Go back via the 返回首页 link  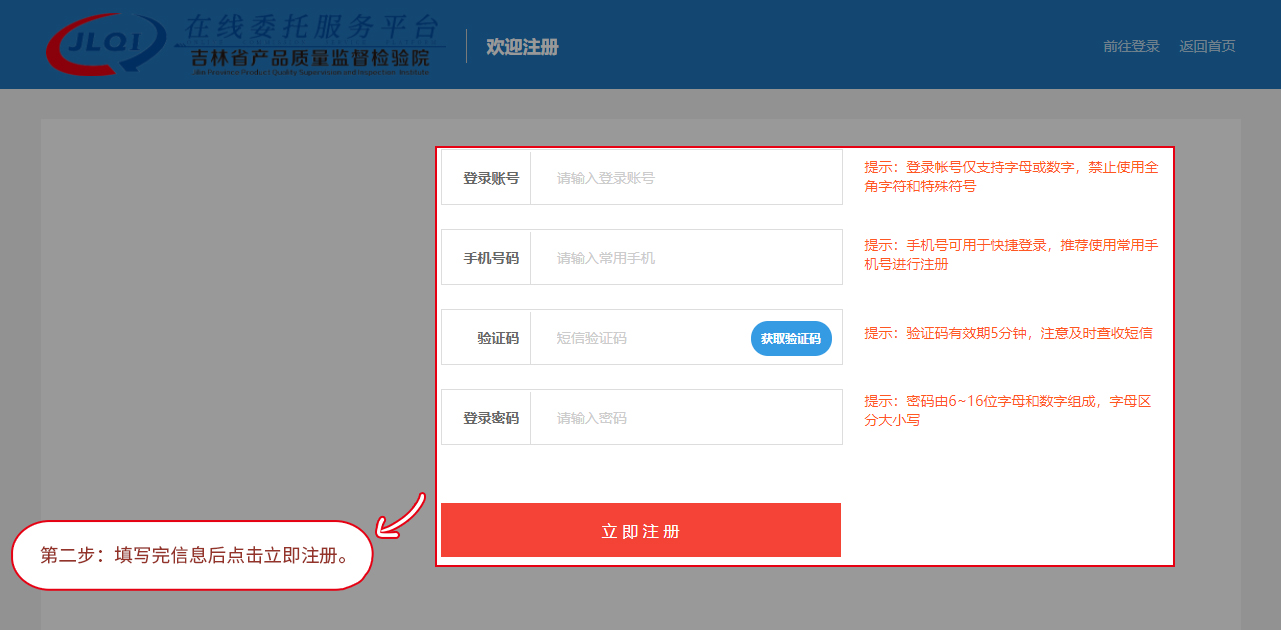(1207, 46)
